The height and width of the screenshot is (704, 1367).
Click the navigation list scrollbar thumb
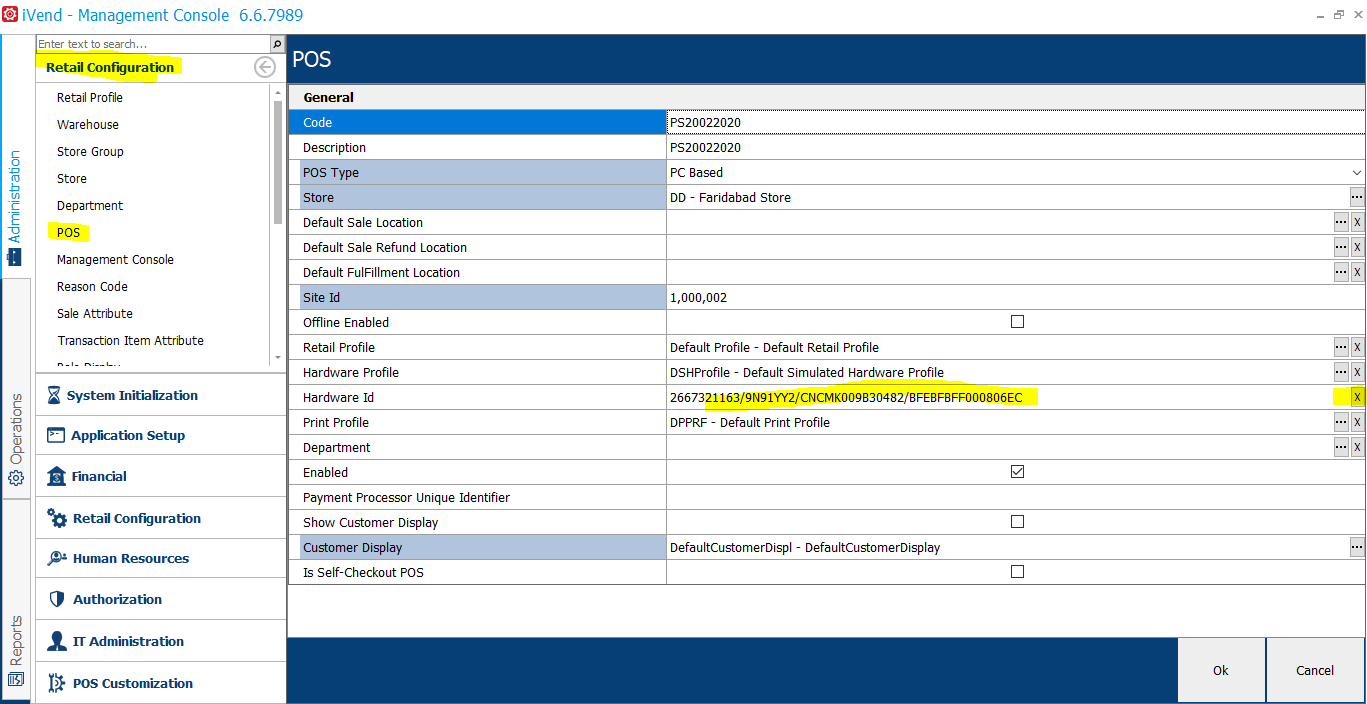pyautogui.click(x=278, y=160)
